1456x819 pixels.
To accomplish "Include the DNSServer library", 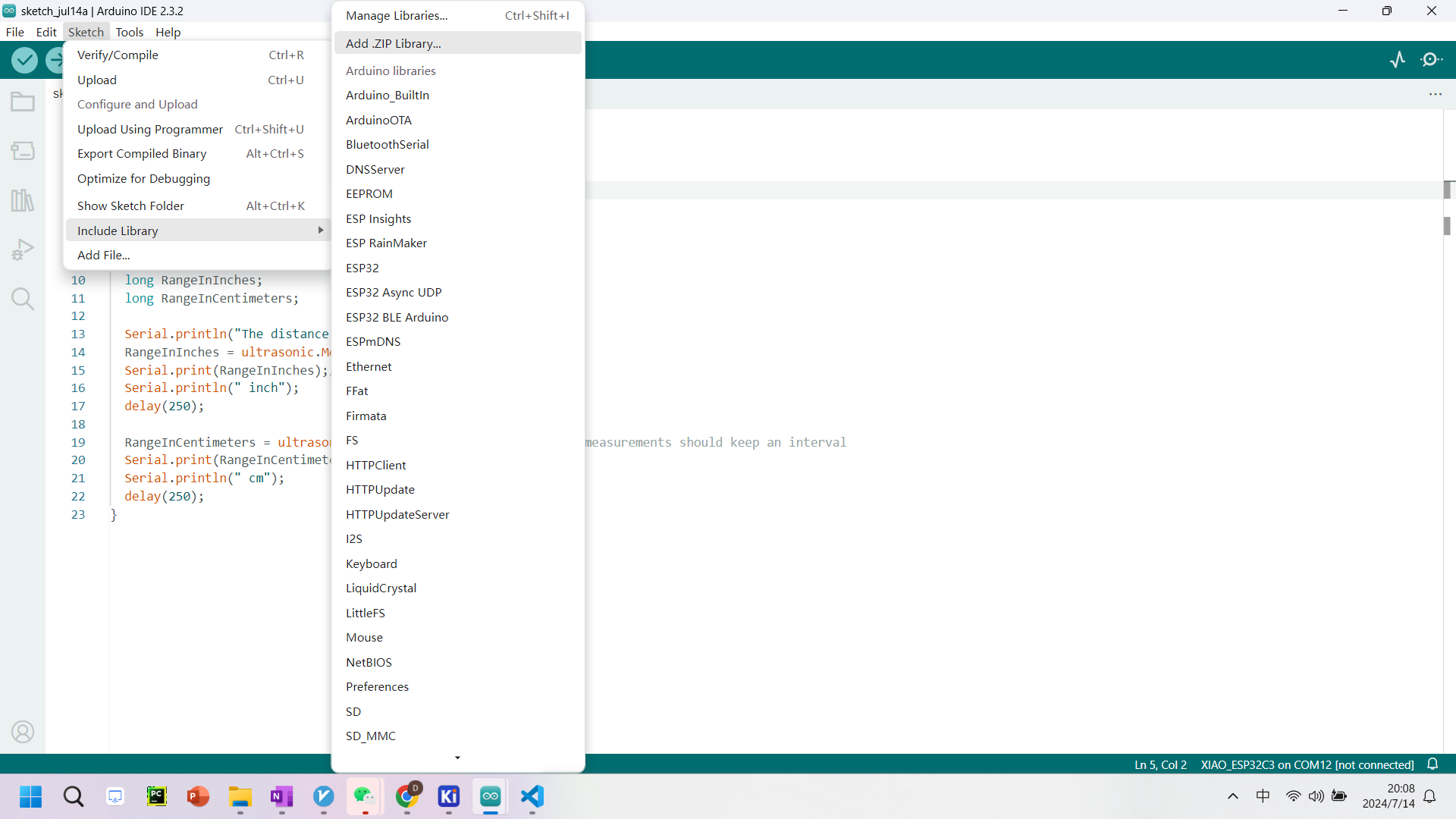I will click(458, 169).
